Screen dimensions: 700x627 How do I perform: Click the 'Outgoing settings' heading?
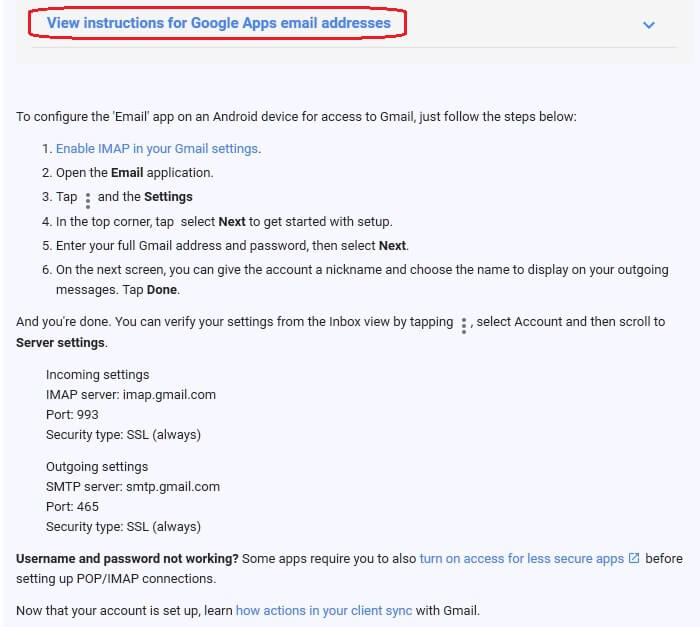[x=97, y=467]
